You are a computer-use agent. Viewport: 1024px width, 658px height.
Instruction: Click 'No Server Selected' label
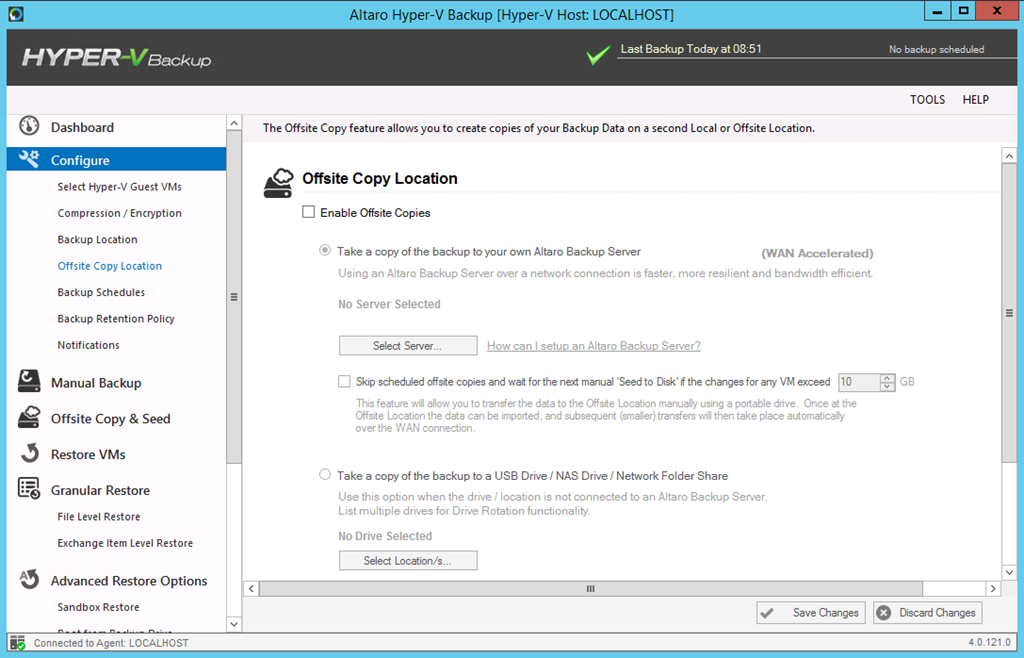389,304
